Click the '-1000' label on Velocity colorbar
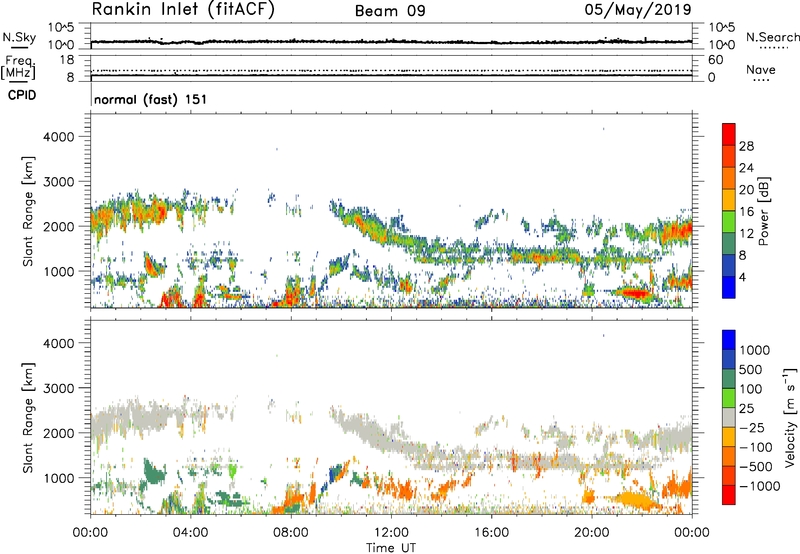Viewport: 800px width, 554px height. [760, 486]
